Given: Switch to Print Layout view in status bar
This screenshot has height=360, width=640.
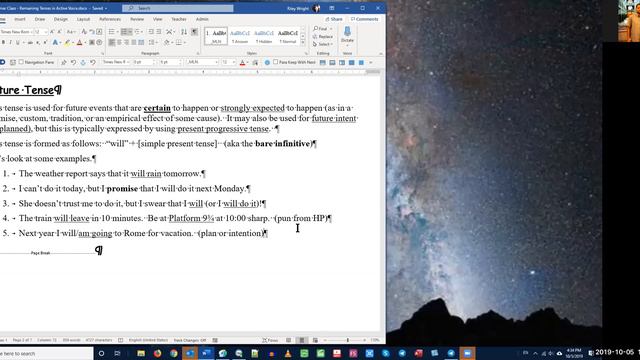Looking at the screenshot, I should (x=302, y=340).
